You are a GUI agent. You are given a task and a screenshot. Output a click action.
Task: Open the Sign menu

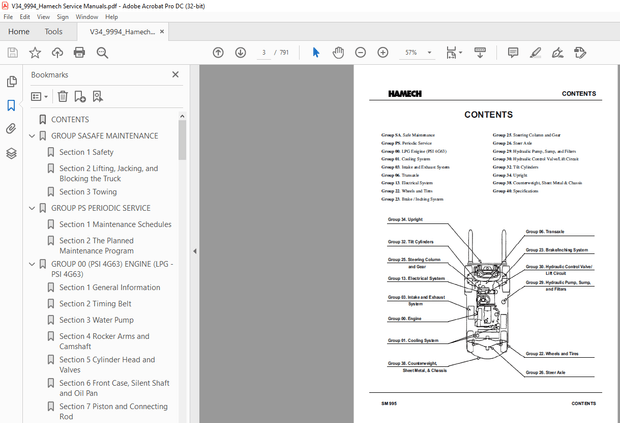[x=62, y=17]
